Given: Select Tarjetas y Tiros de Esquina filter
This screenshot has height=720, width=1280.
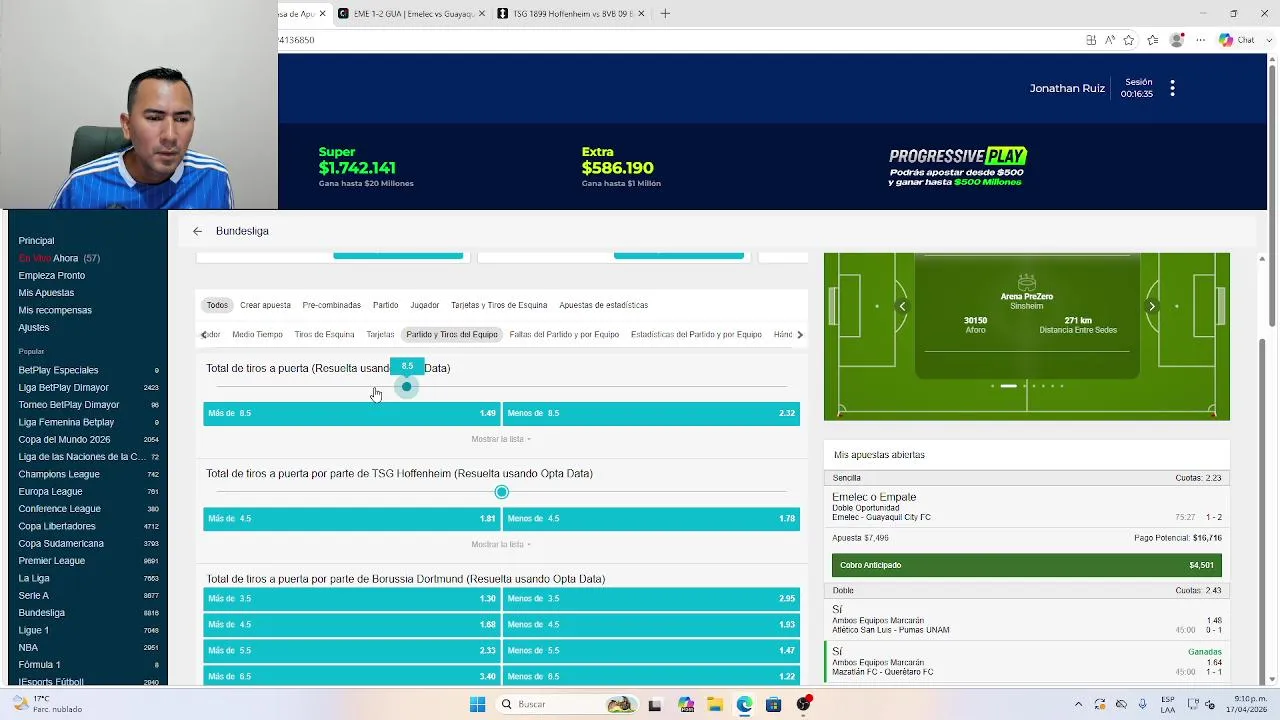Looking at the screenshot, I should click(x=499, y=305).
